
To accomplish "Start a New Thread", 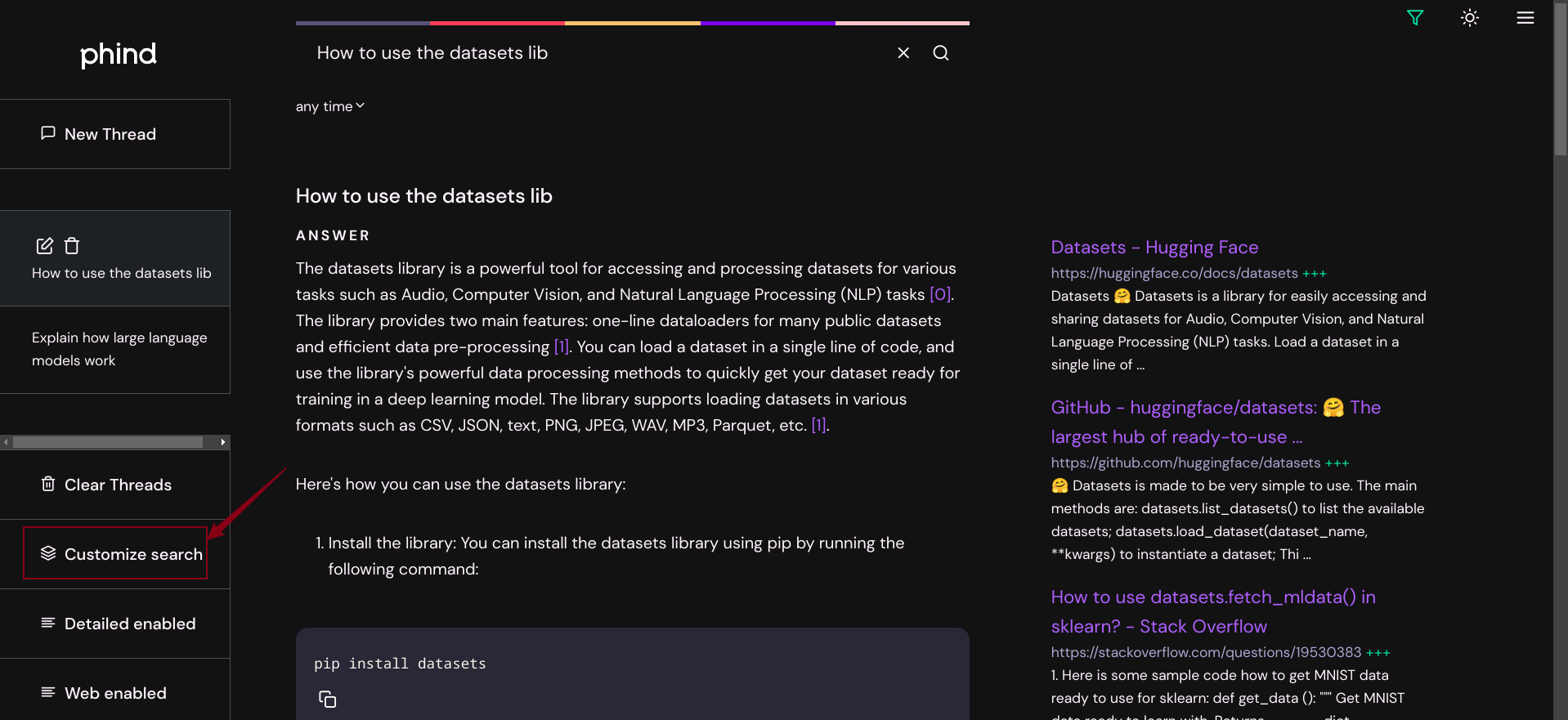I will 114,134.
